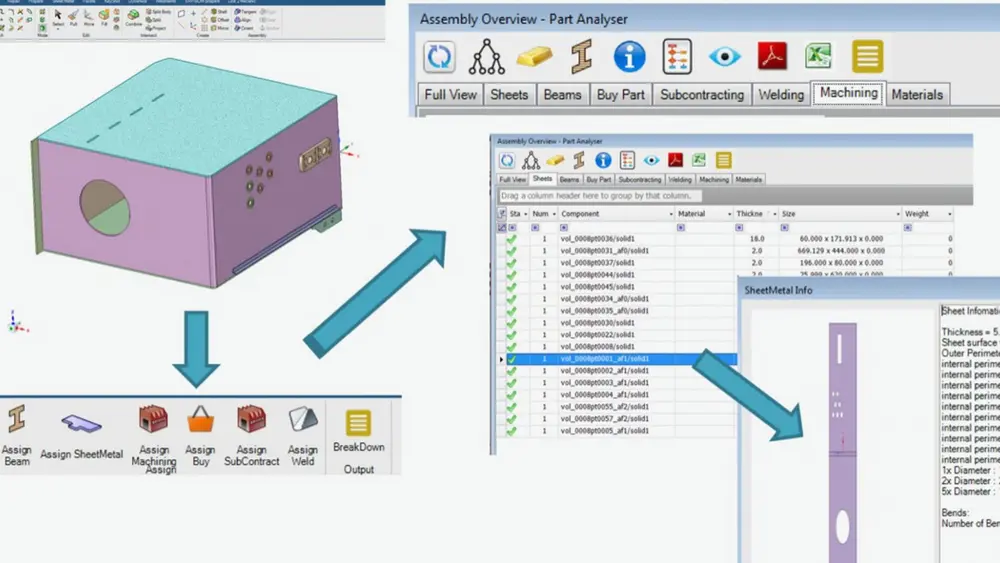The image size is (1000, 563).
Task: Export to Excel using the spreadsheet icon
Action: pos(820,57)
